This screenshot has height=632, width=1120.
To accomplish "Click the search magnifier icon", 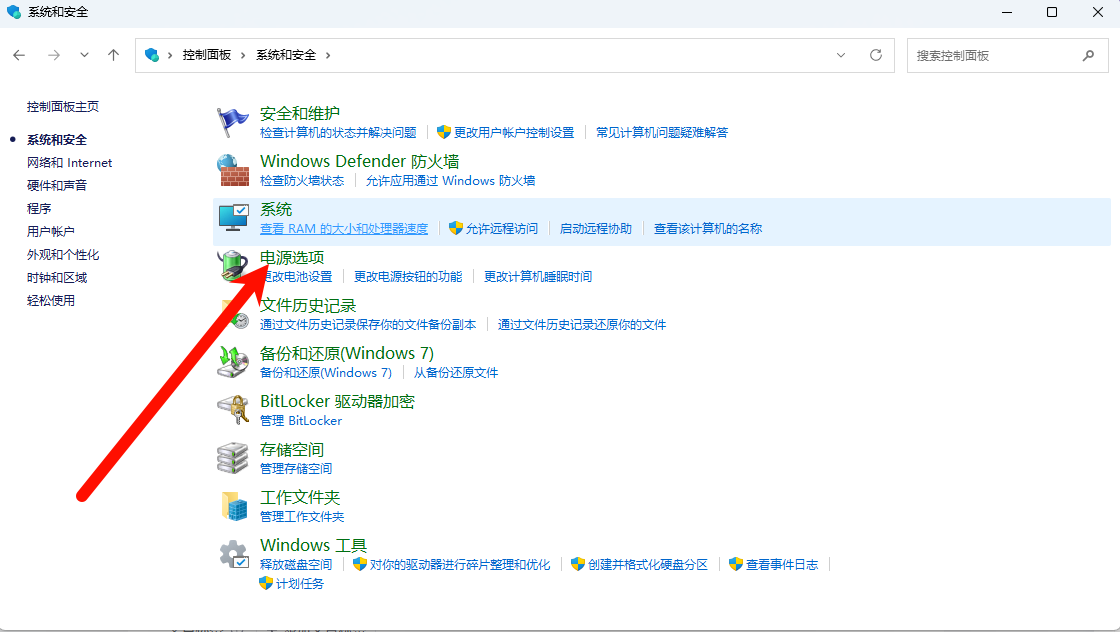I will 1088,55.
